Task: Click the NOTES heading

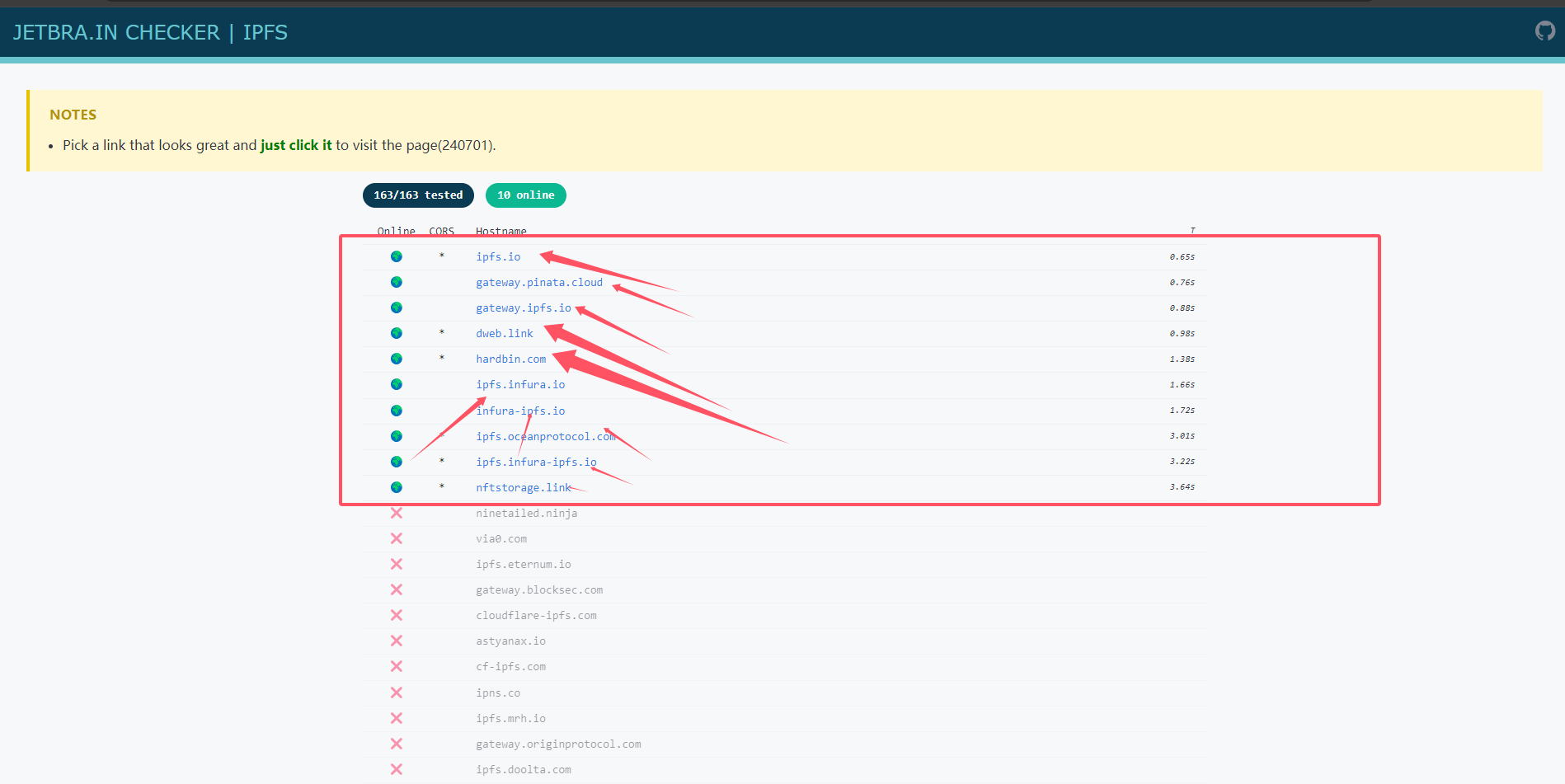Action: (x=73, y=115)
